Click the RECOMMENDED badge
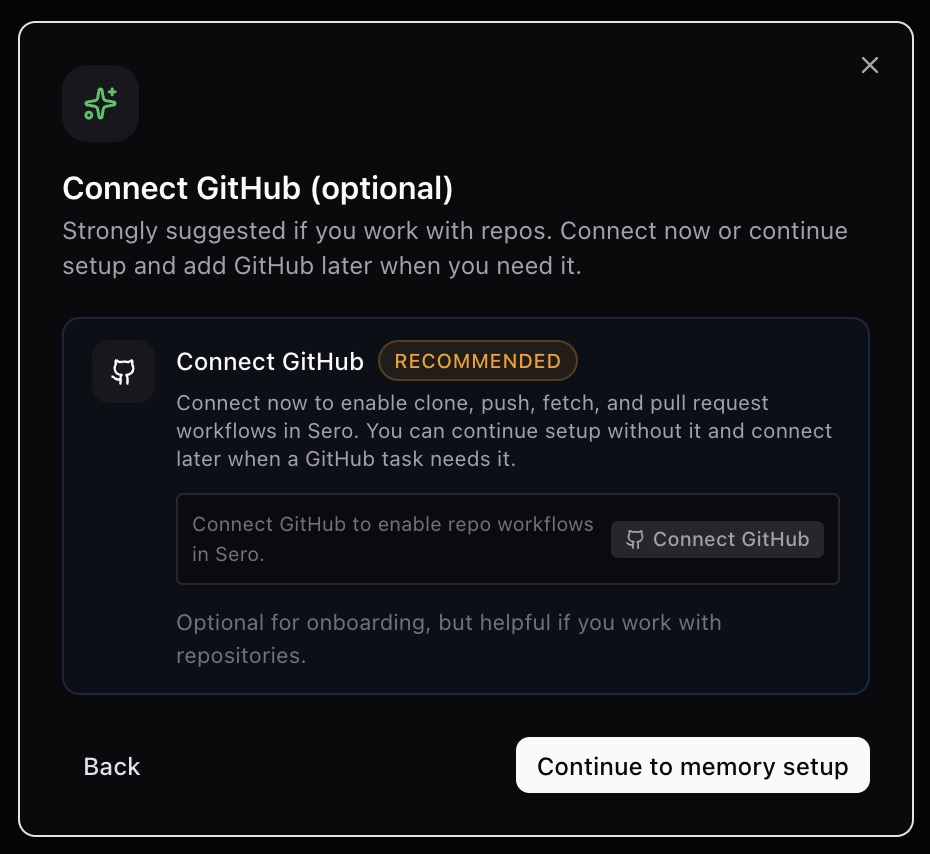Screen dimensions: 930x854 pyautogui.click(x=478, y=361)
